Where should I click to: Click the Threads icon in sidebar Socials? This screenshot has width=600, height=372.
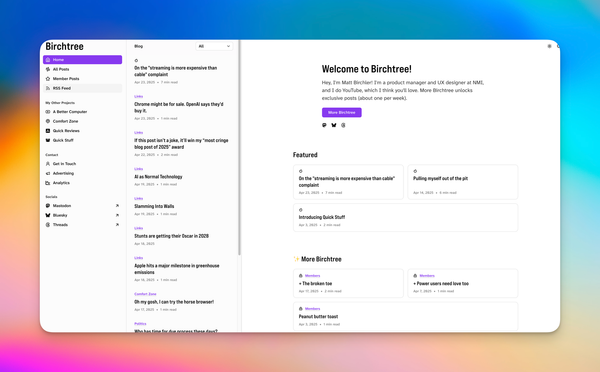[48, 225]
